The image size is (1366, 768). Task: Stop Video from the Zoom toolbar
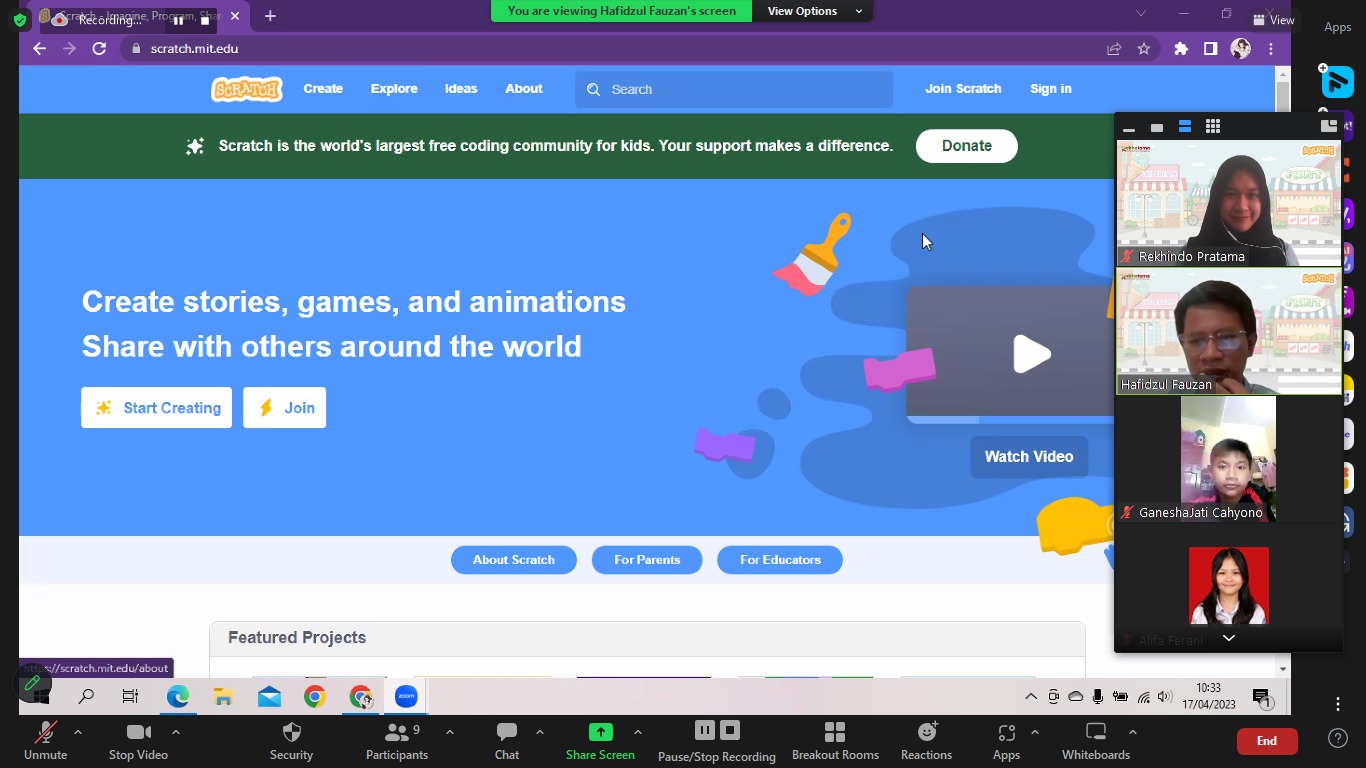tap(138, 740)
